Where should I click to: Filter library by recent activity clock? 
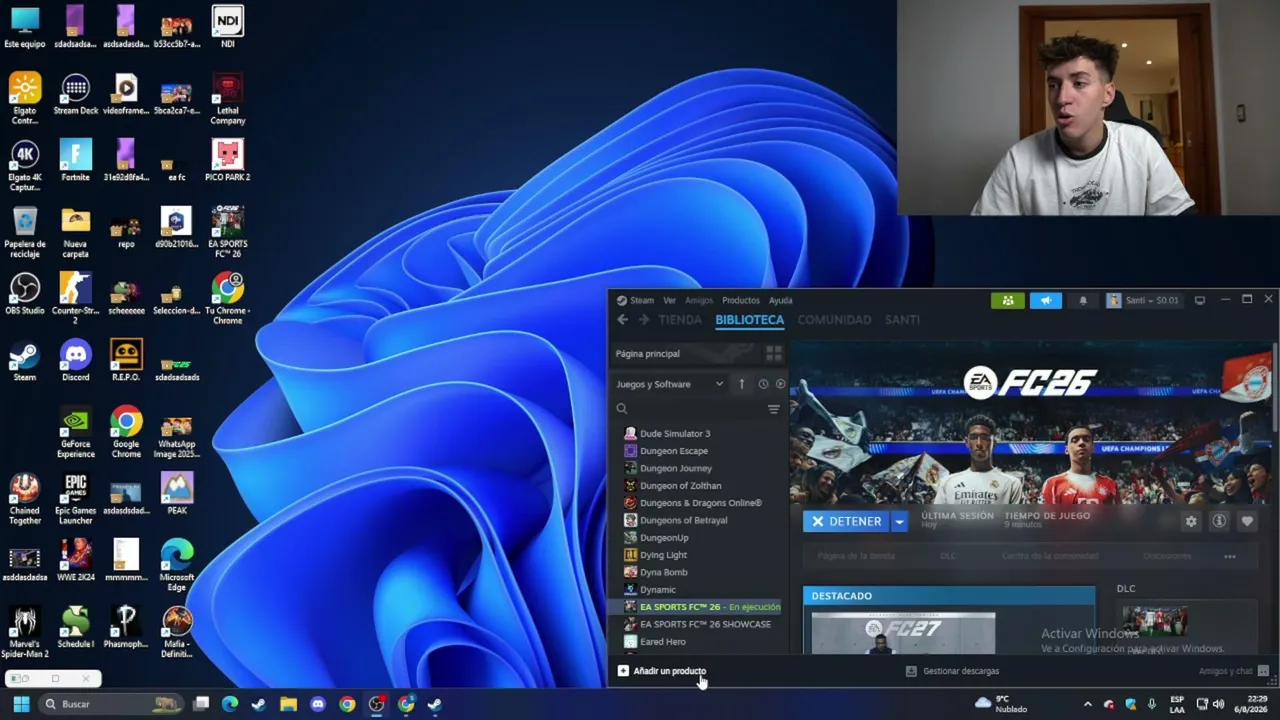click(763, 384)
